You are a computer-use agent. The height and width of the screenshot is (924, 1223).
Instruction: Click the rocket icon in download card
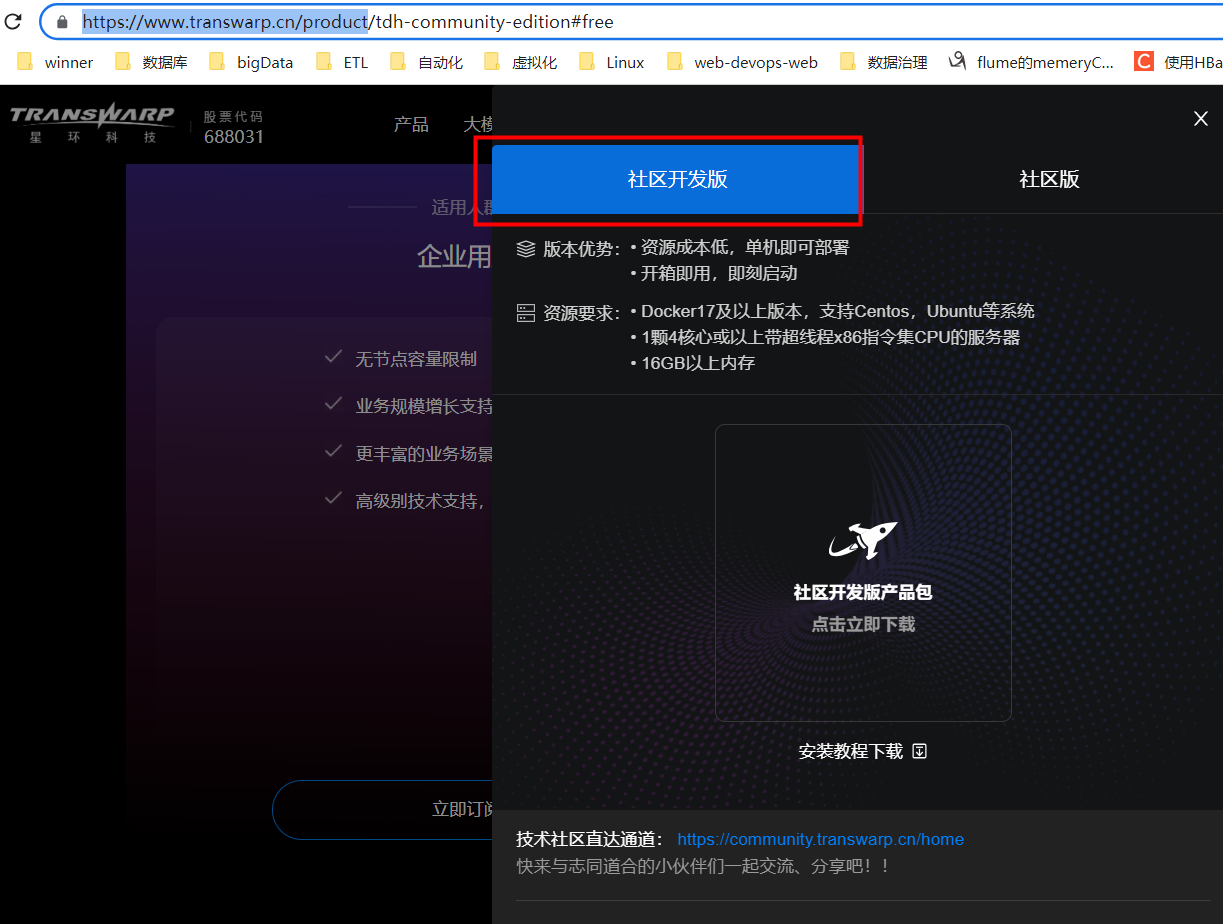pyautogui.click(x=863, y=540)
